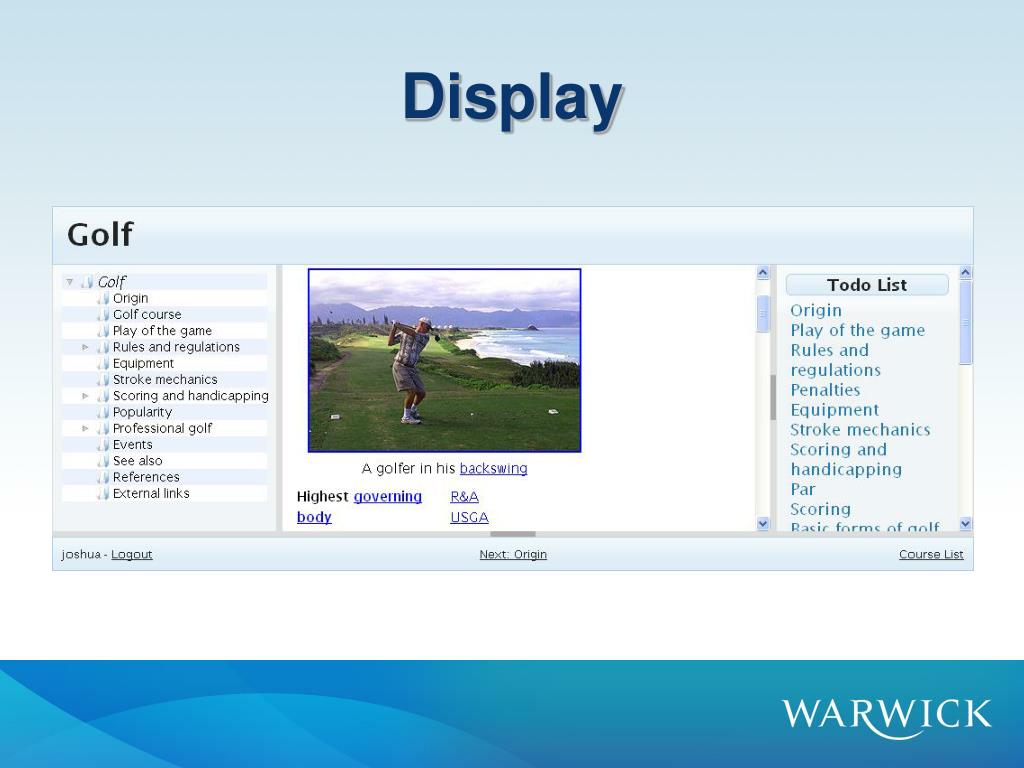Open Popularity in the tree
This screenshot has height=768, width=1024.
pyautogui.click(x=142, y=412)
